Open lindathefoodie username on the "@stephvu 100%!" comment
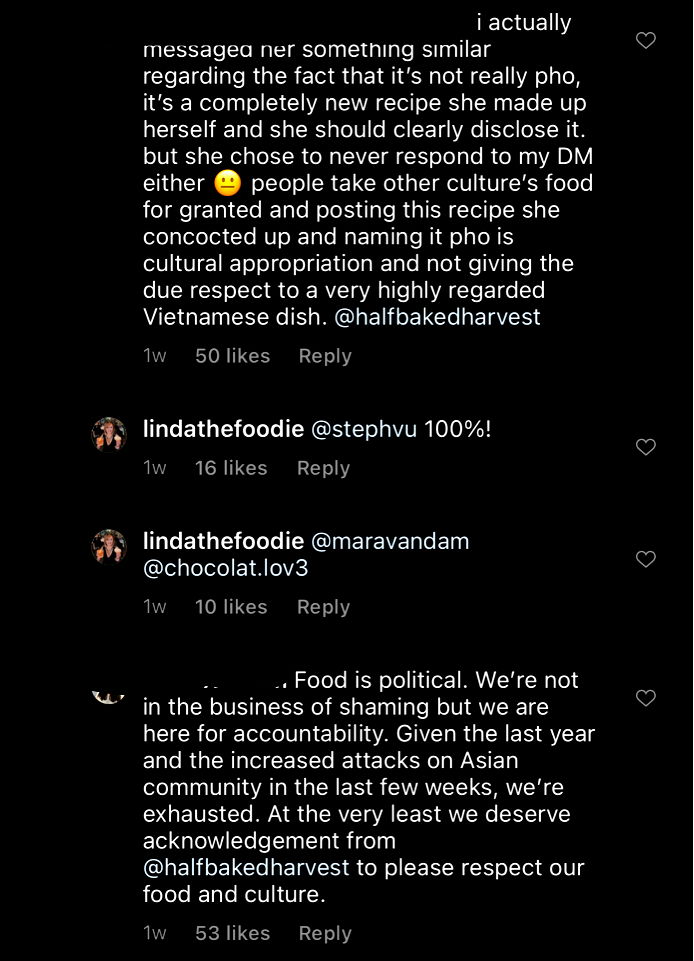Viewport: 694px width, 961px height. [x=223, y=430]
